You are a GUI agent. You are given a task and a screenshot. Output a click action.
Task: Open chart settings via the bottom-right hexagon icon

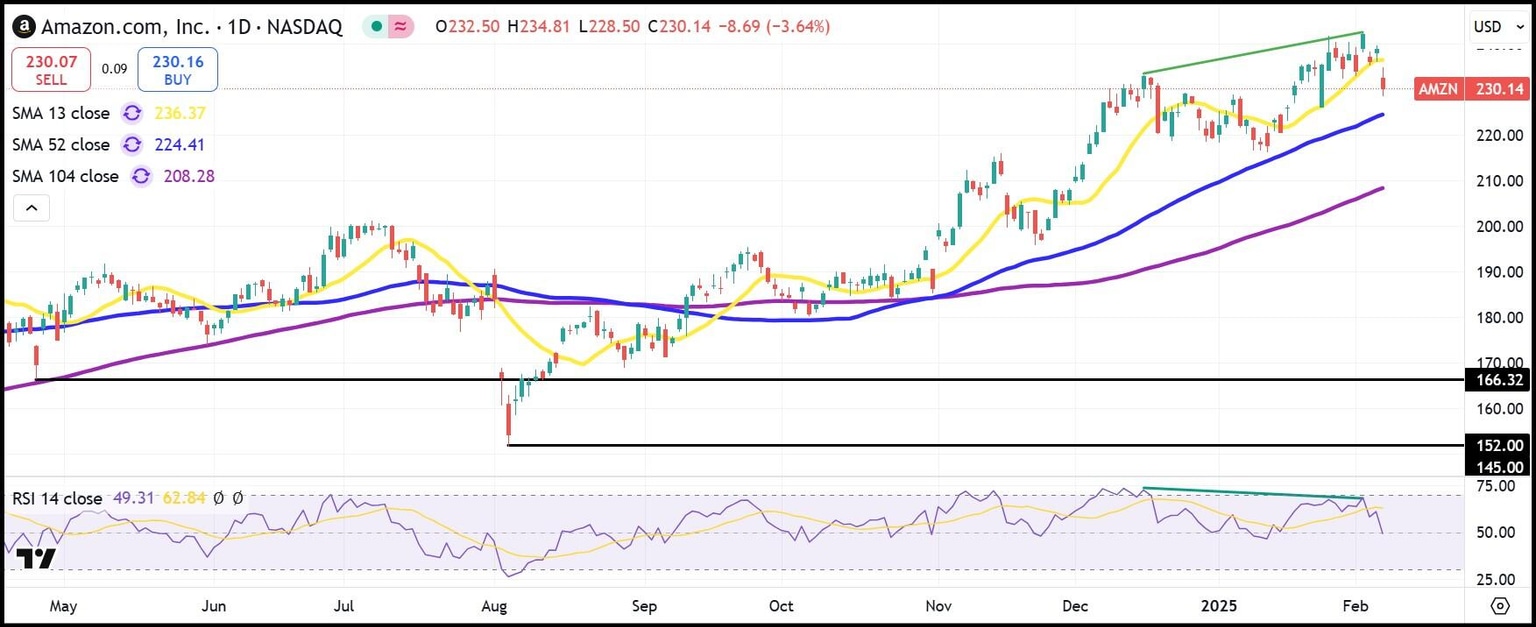(x=1499, y=606)
